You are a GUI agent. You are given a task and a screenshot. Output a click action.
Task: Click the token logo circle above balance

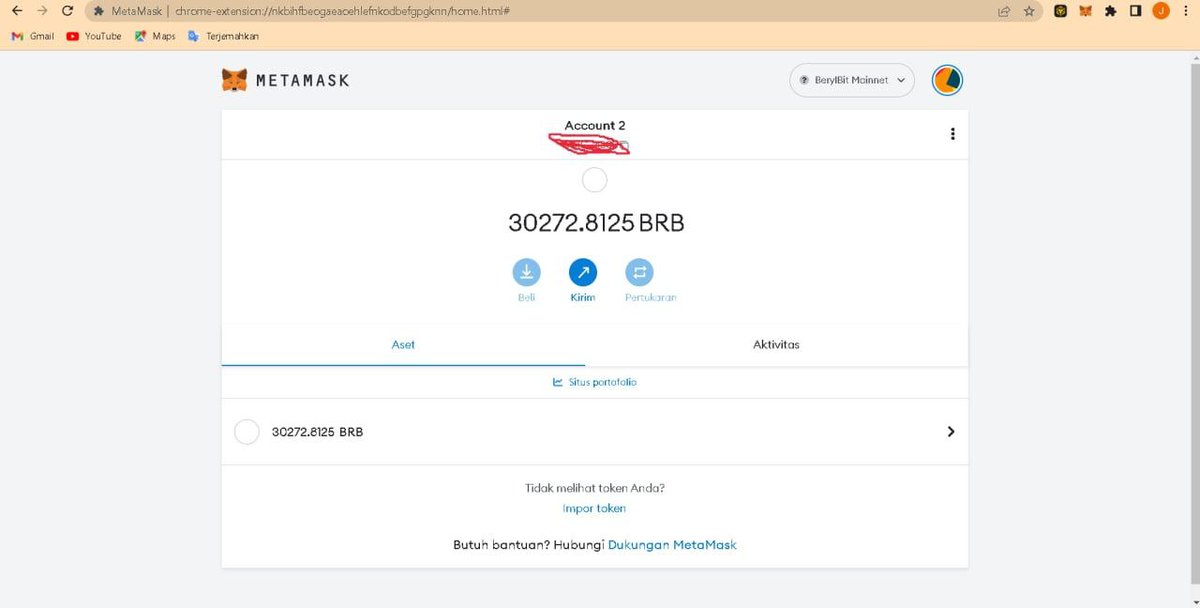594,180
